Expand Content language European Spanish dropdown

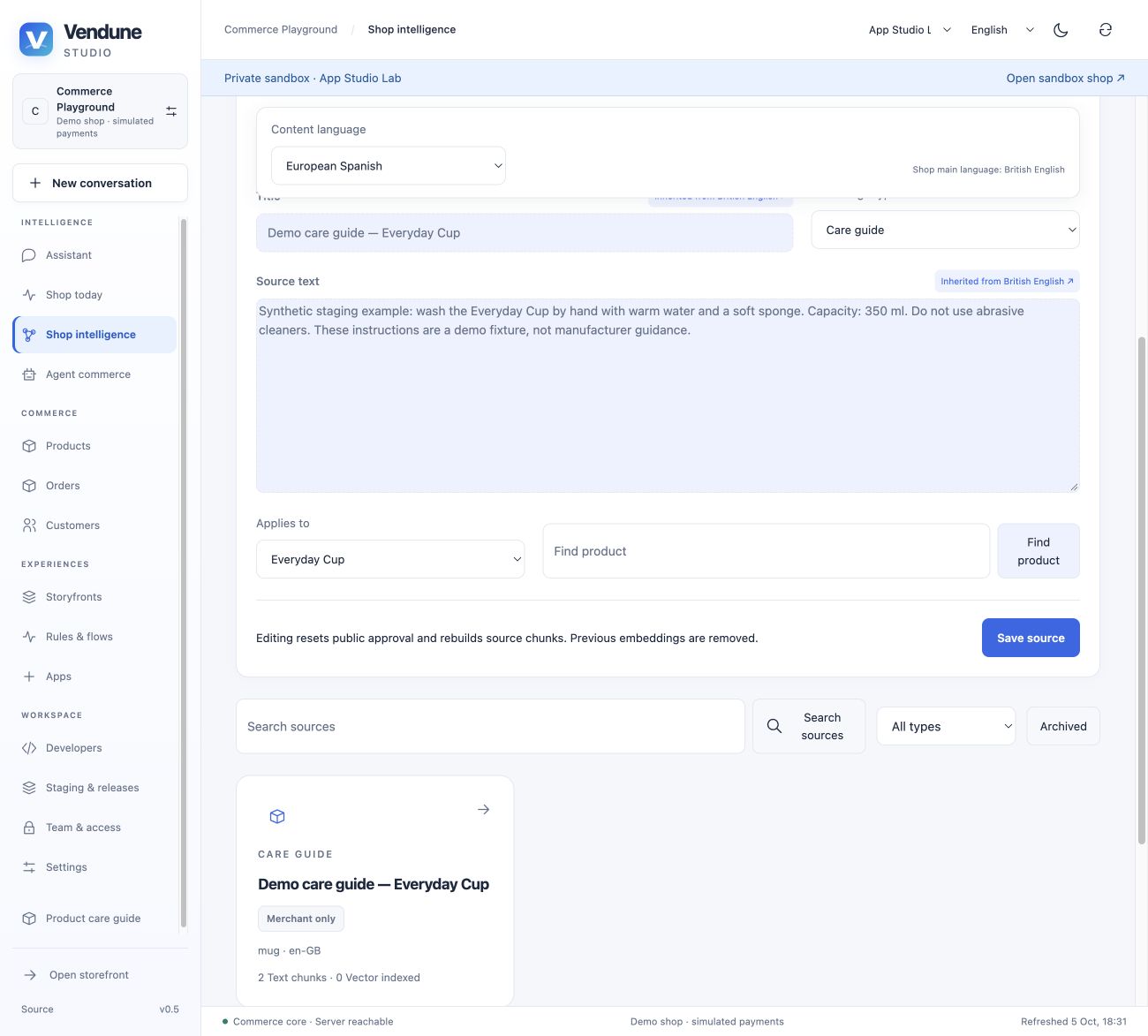(x=389, y=166)
